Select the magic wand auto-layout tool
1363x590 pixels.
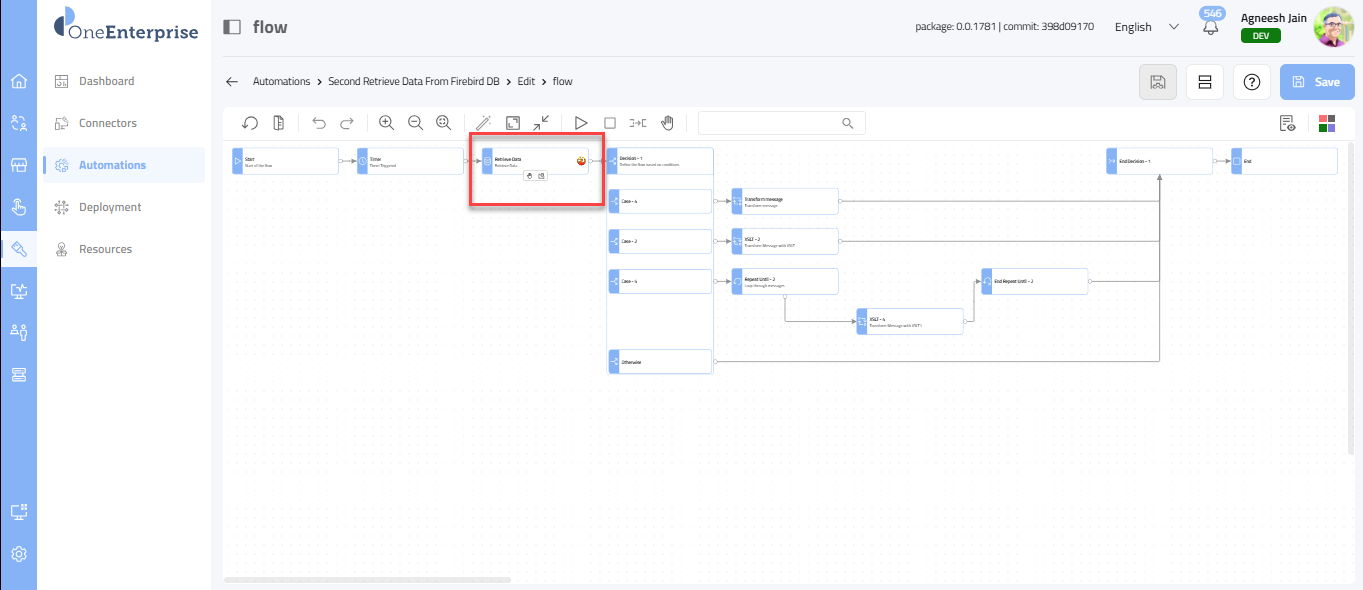(483, 123)
